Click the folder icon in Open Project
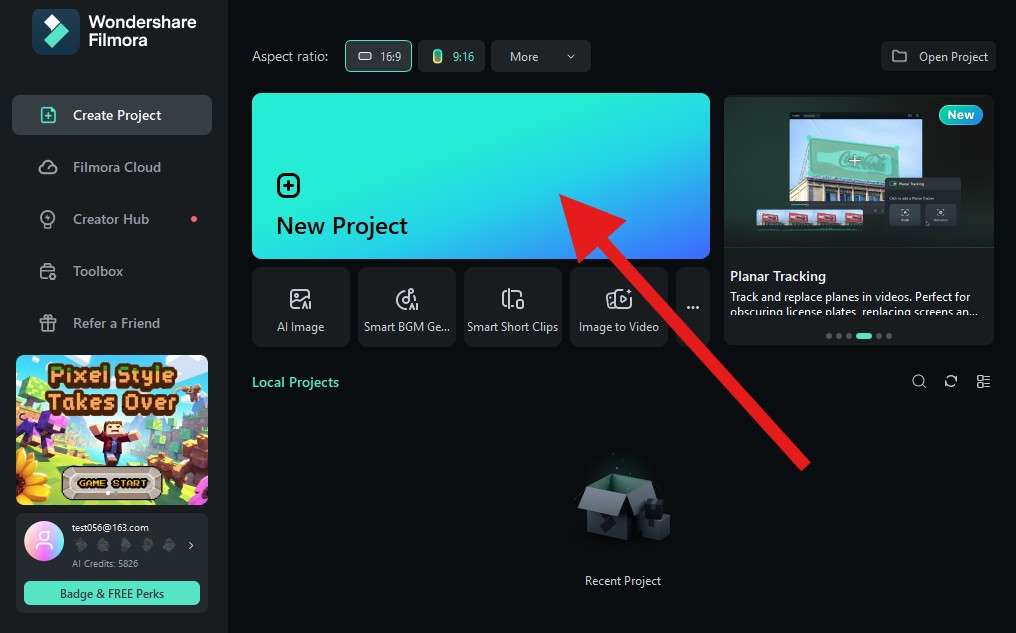The height and width of the screenshot is (633, 1016). 899,56
